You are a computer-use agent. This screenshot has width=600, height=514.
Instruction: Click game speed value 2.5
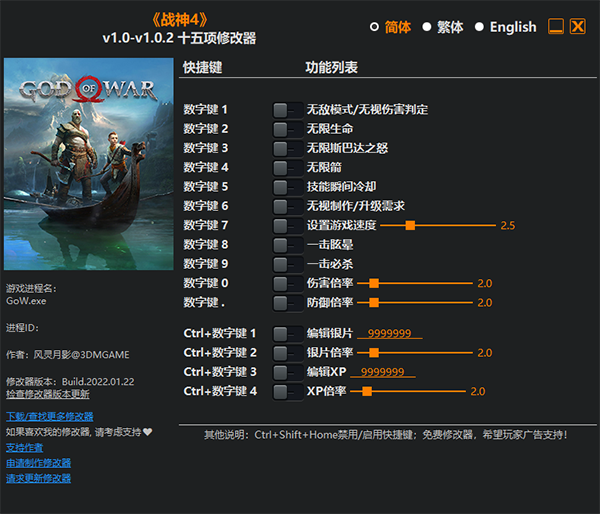point(508,226)
